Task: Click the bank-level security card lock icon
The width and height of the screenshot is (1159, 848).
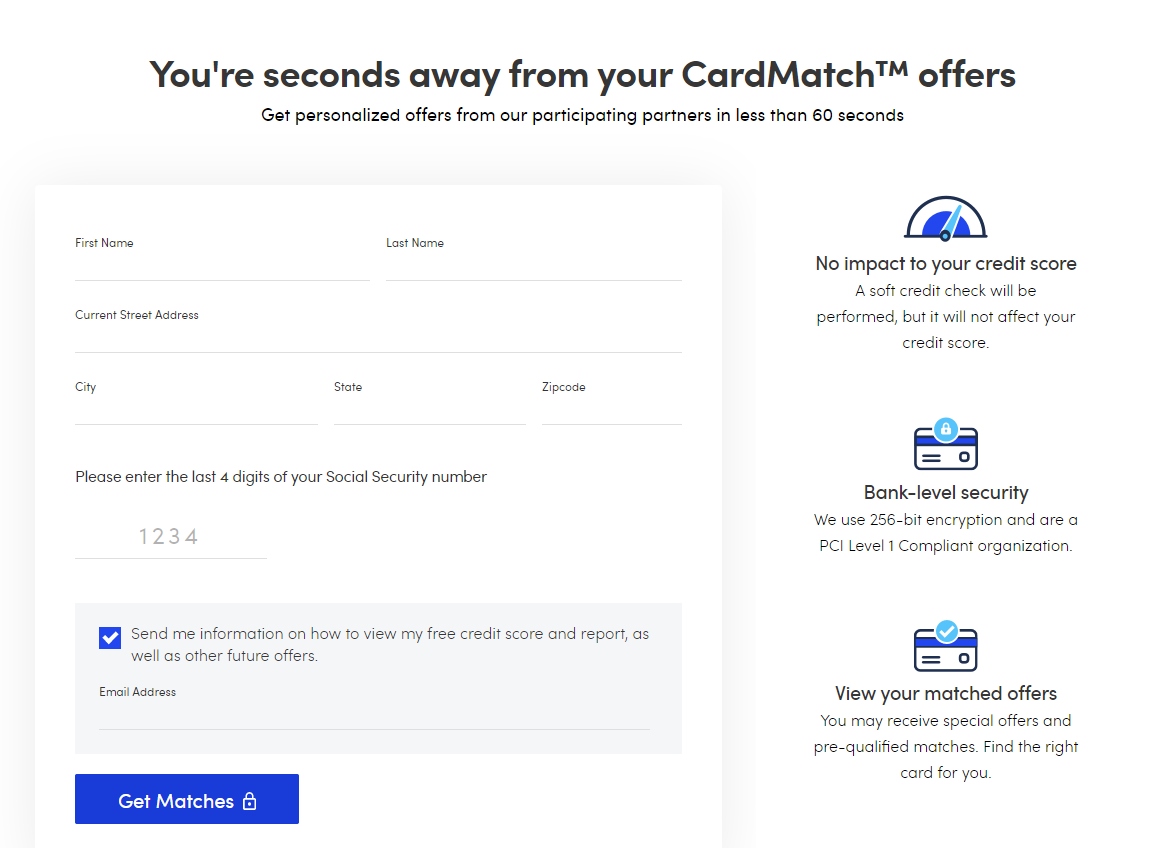Action: pyautogui.click(x=945, y=445)
